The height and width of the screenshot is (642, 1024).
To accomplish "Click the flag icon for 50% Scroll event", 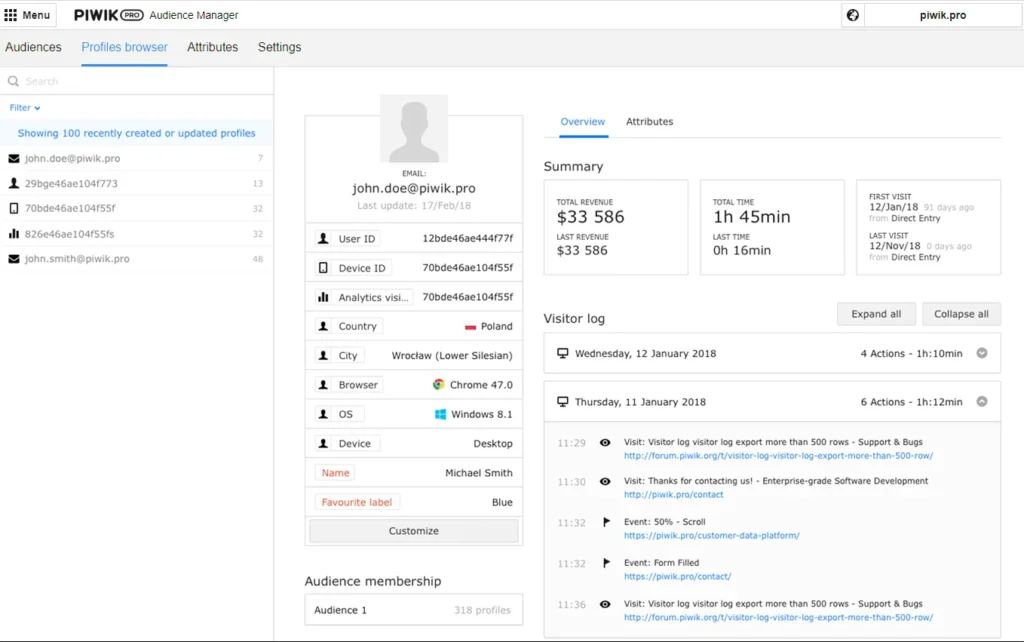I will (x=605, y=522).
